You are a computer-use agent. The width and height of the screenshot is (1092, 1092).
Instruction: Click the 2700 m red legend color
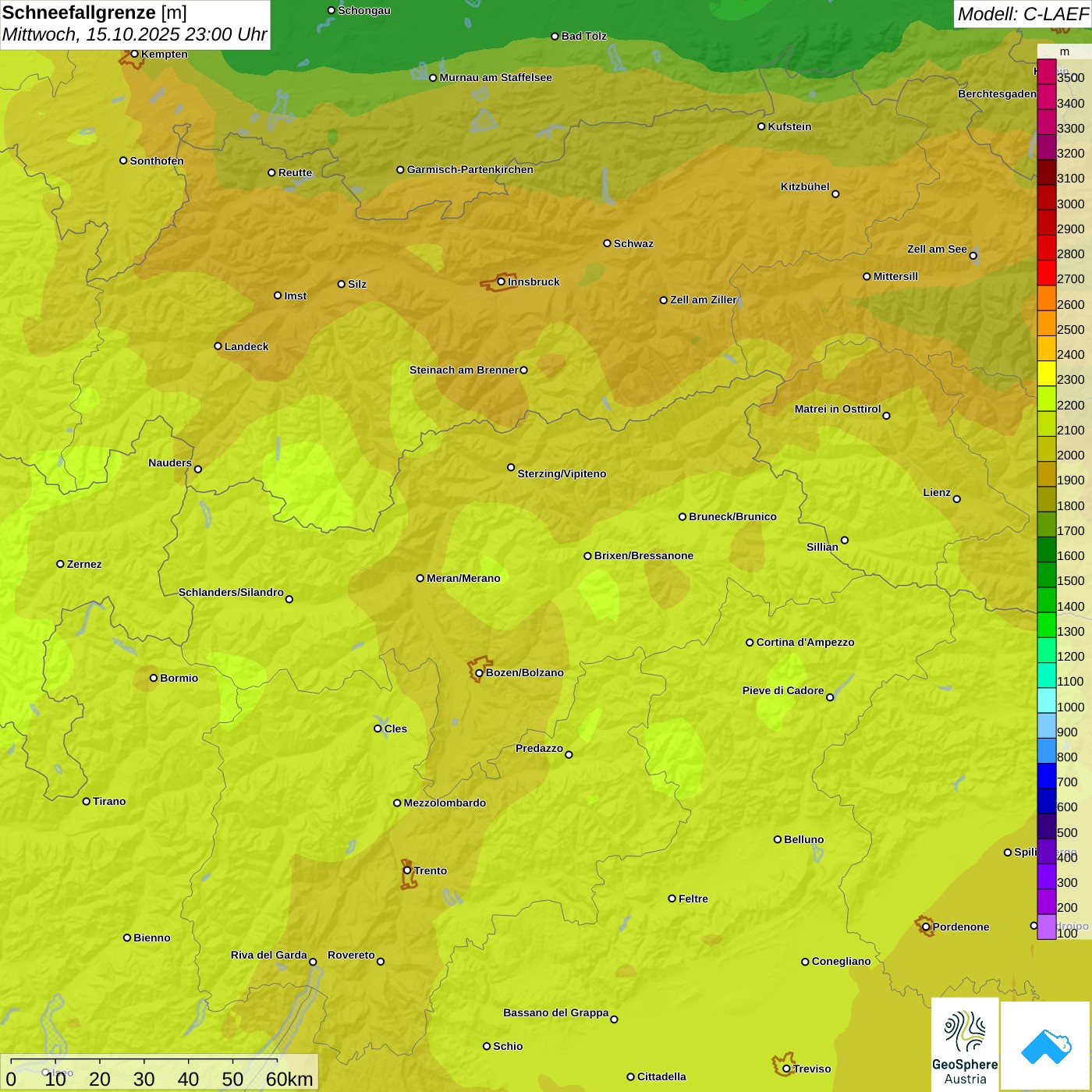pyautogui.click(x=1047, y=273)
